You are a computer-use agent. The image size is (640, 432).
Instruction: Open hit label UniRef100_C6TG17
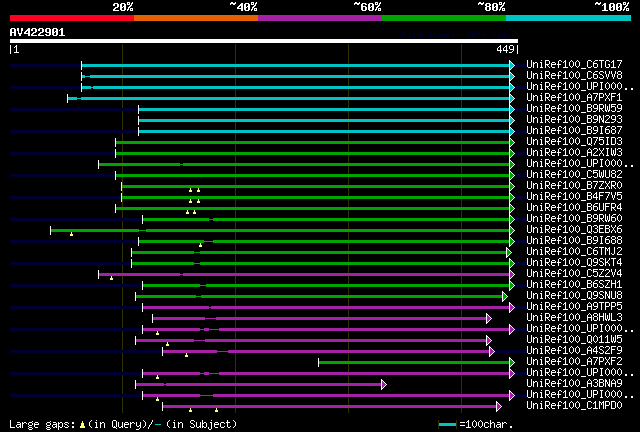pyautogui.click(x=574, y=64)
